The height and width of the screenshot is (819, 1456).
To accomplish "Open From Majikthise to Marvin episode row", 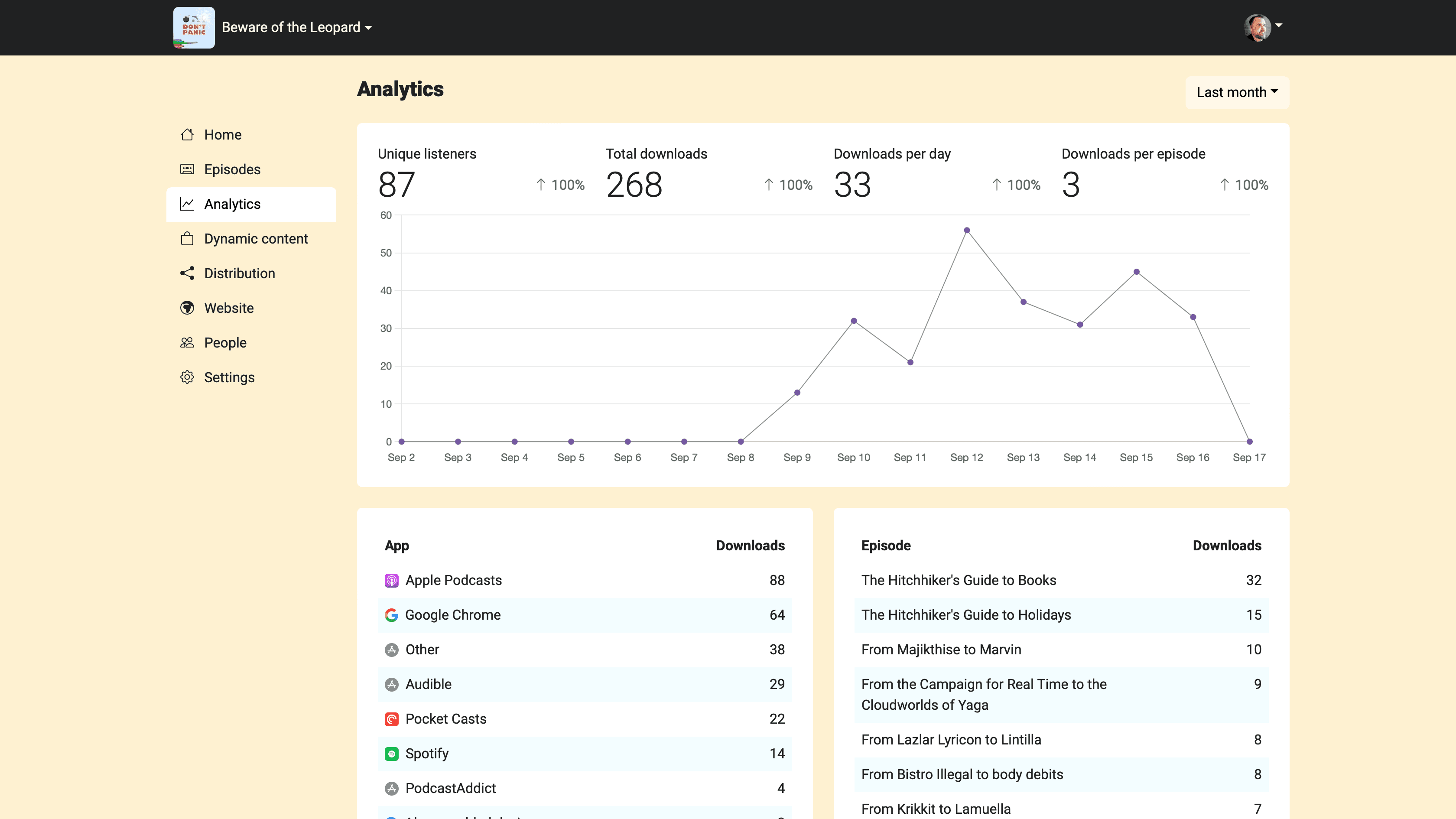I will coord(941,650).
